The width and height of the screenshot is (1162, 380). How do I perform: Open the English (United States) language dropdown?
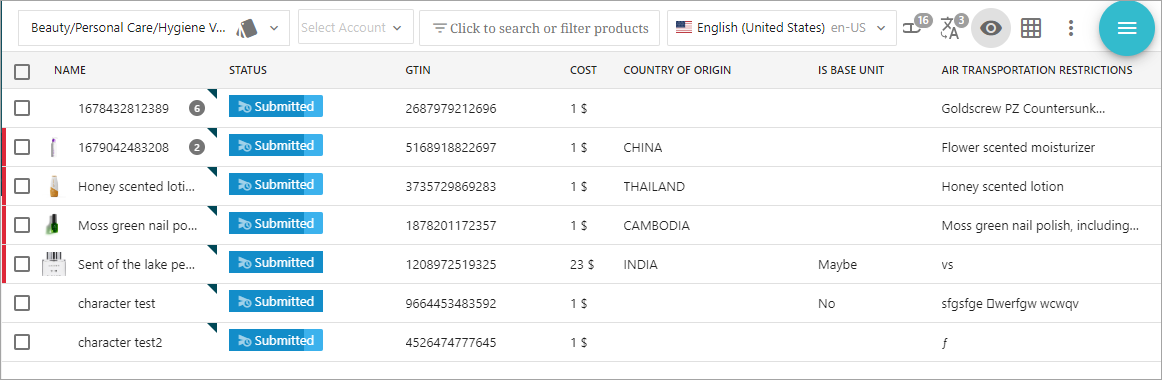tap(781, 27)
